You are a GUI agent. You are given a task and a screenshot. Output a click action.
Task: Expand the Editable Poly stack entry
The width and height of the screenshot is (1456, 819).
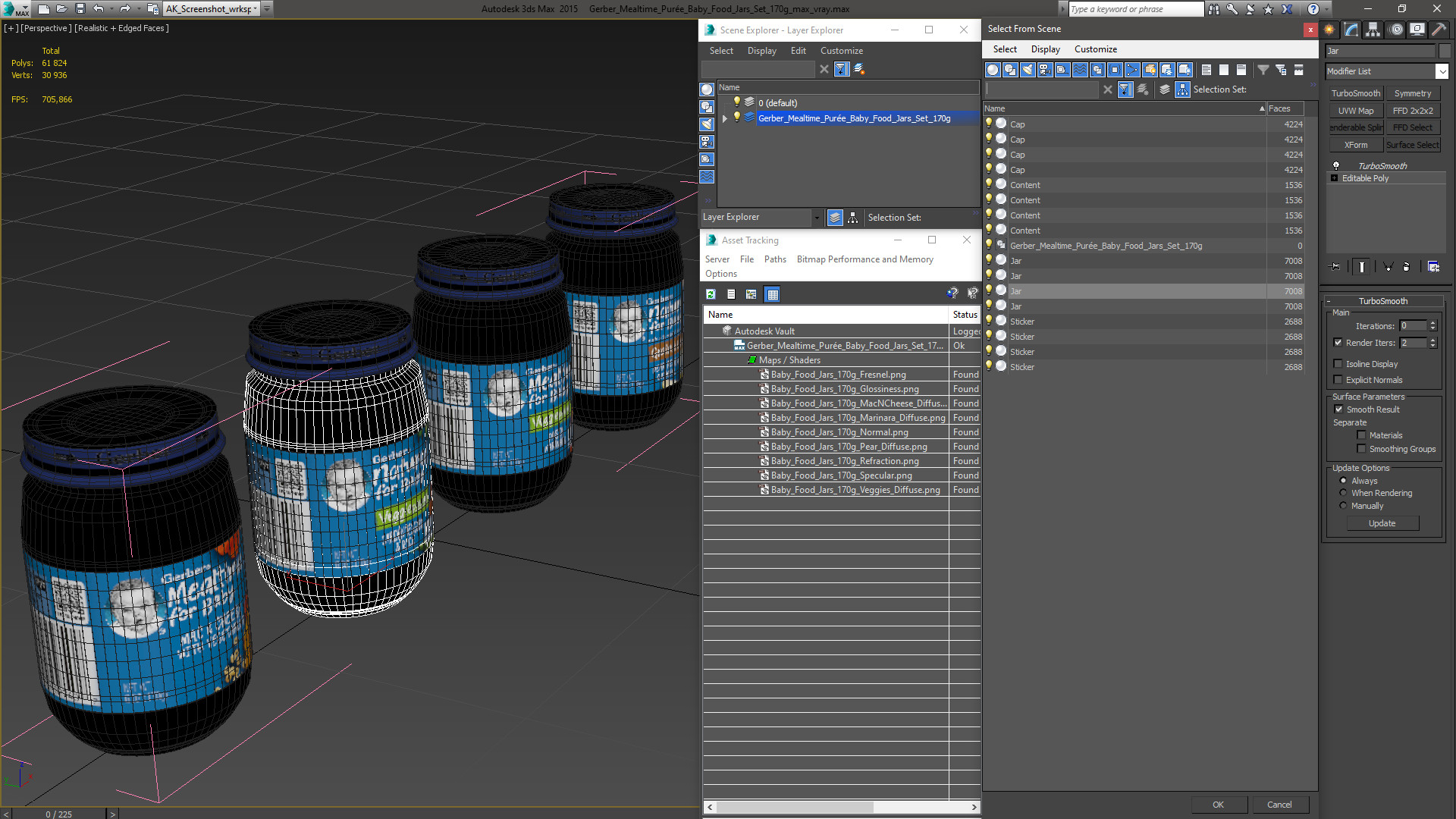(1335, 178)
